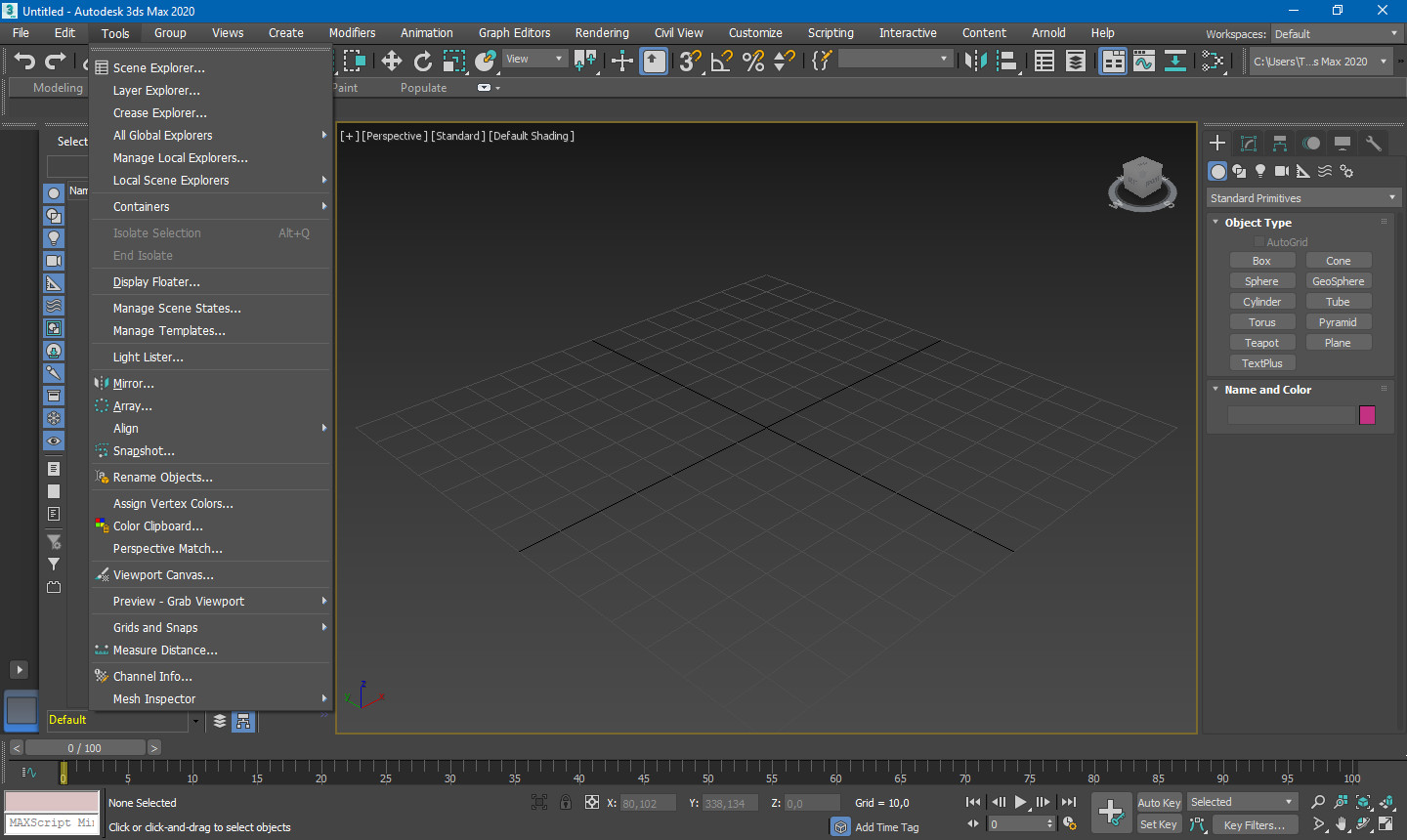
Task: Toggle Auto Key animation mode
Action: click(1159, 803)
